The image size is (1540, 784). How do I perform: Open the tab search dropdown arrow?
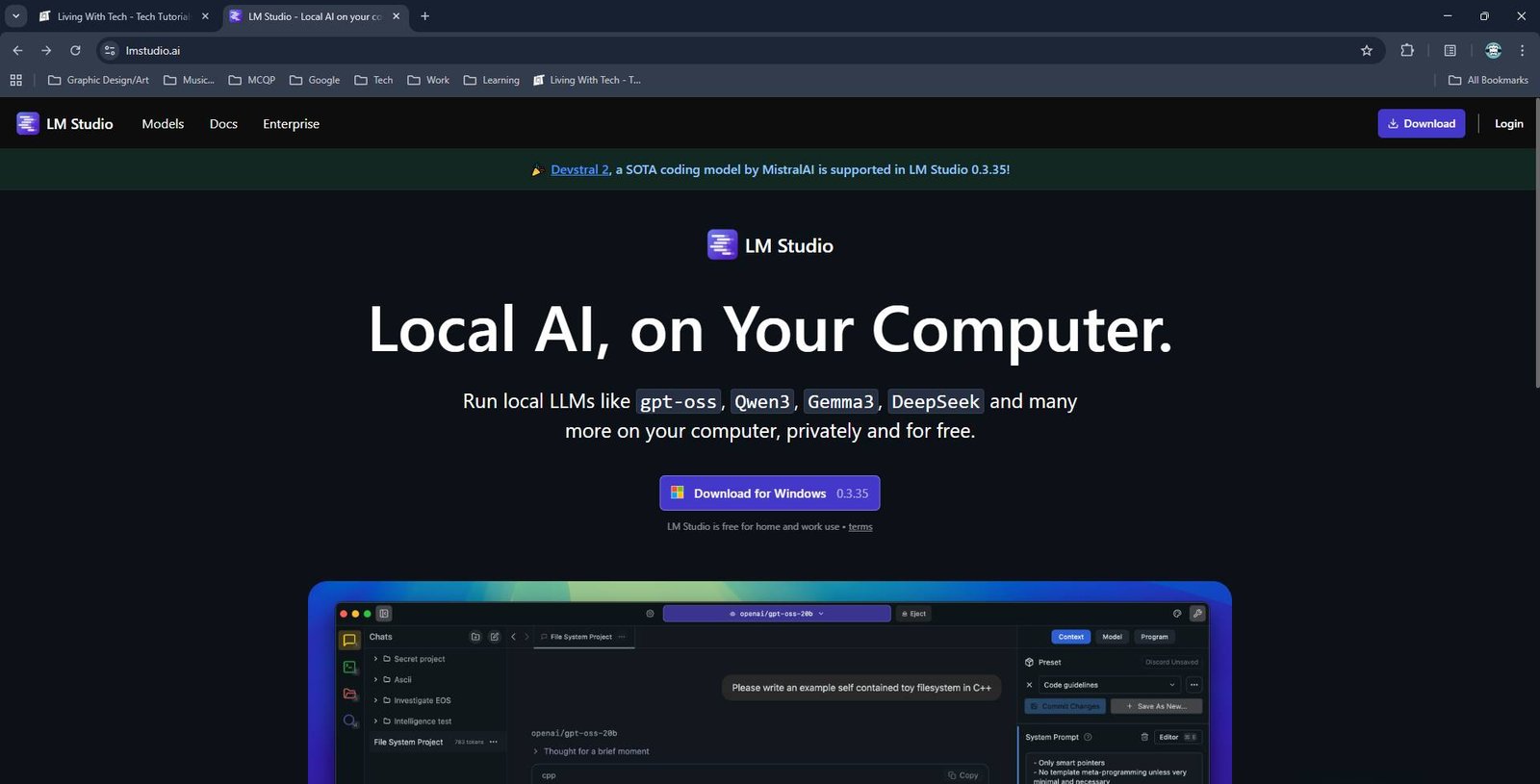15,16
